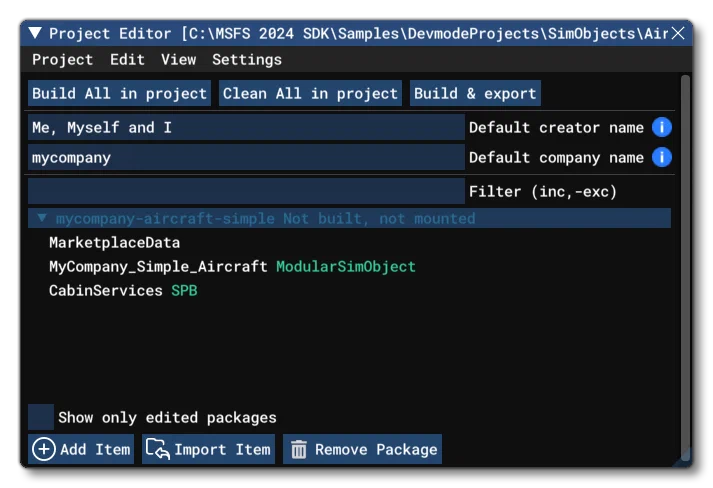
Task: Select the MarketplaceData item
Action: [115, 242]
